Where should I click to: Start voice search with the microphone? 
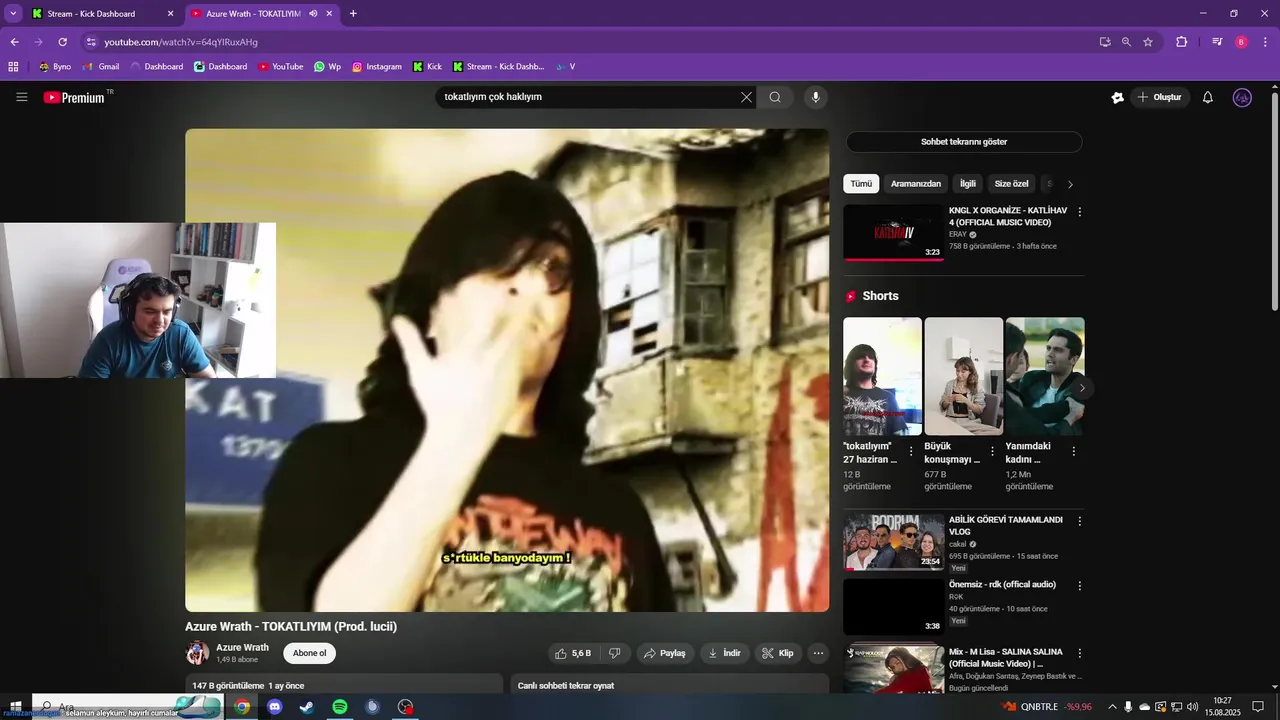pyautogui.click(x=815, y=97)
